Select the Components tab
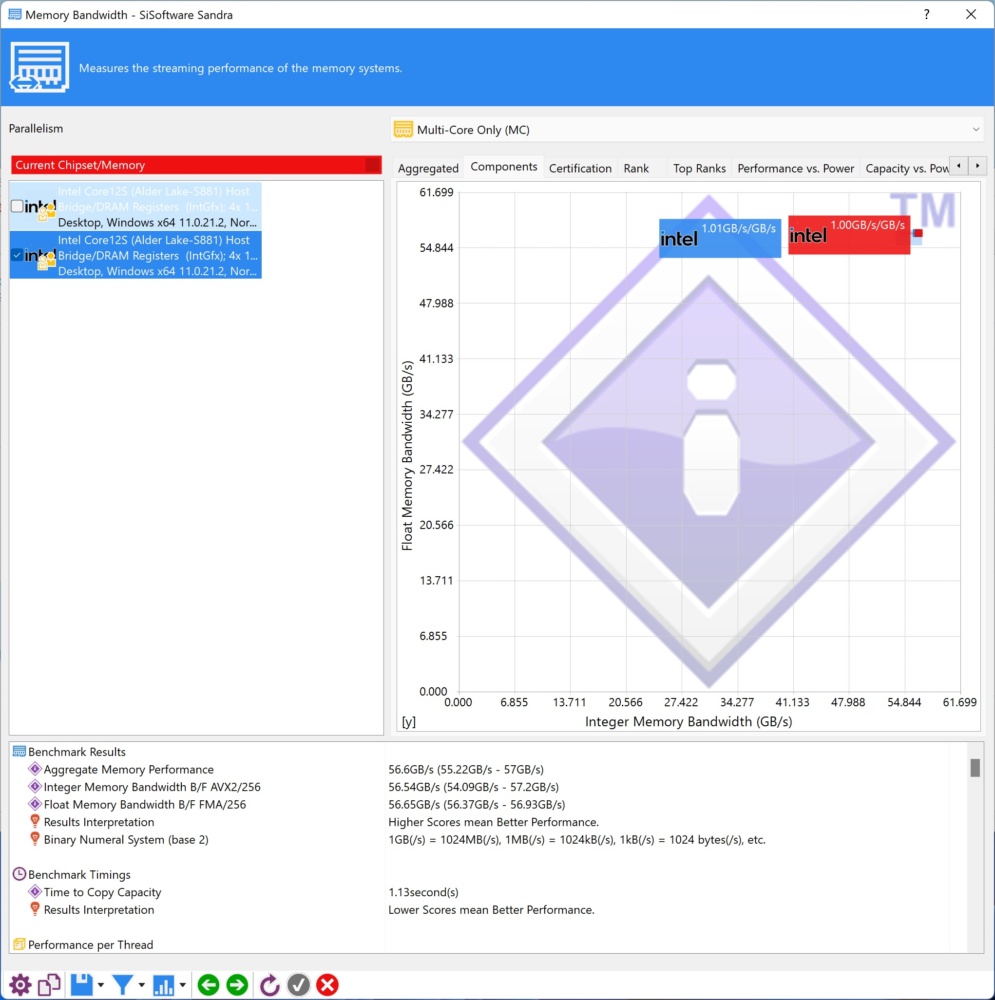This screenshot has height=1000, width=995. (504, 166)
